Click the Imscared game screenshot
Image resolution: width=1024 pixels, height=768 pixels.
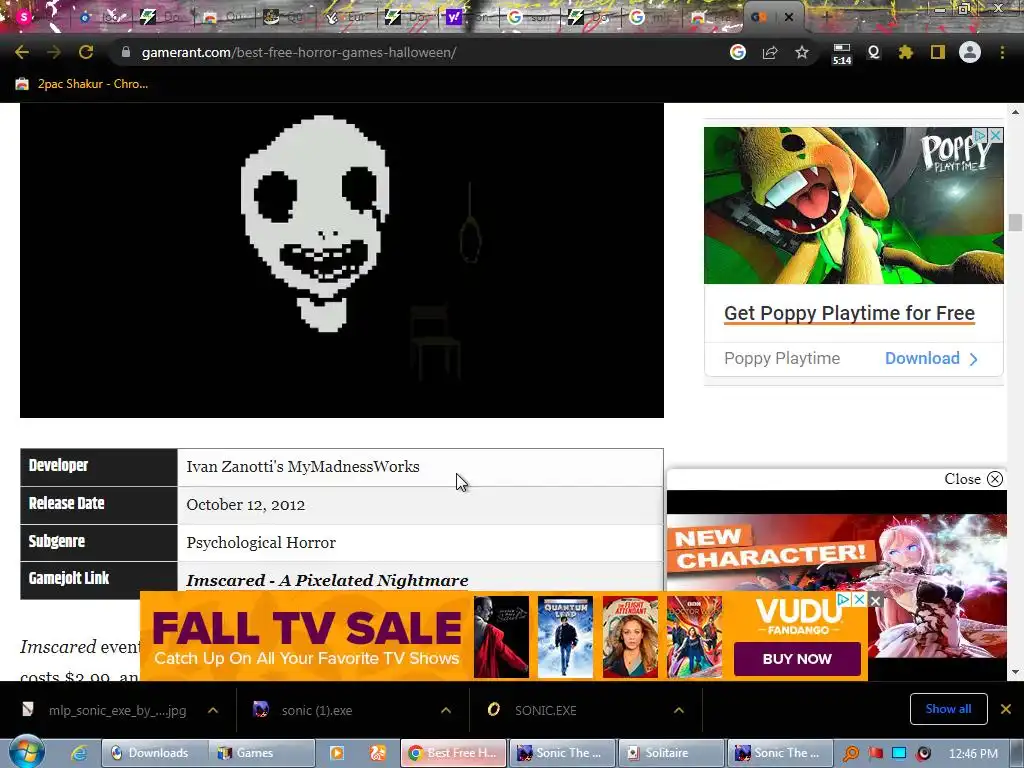pos(342,260)
